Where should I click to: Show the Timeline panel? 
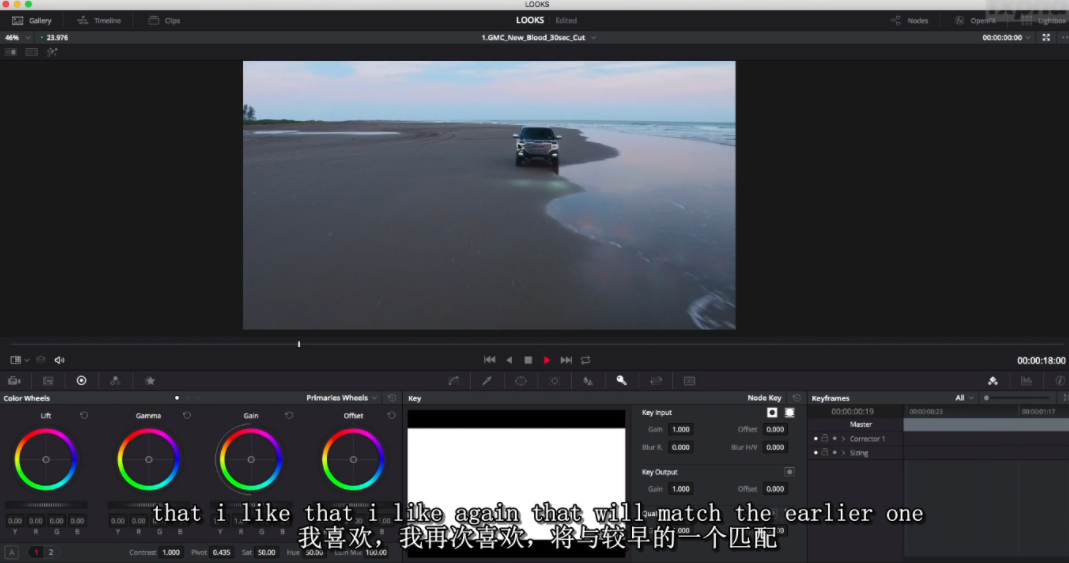[100, 20]
